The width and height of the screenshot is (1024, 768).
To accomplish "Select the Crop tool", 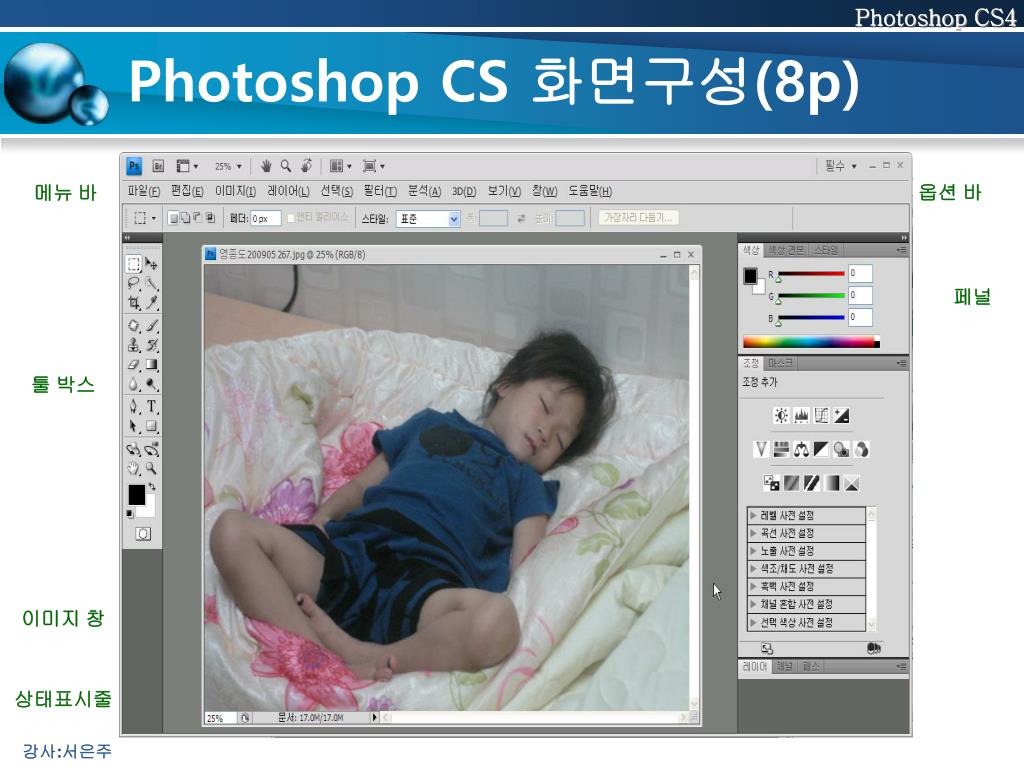I will coord(133,303).
